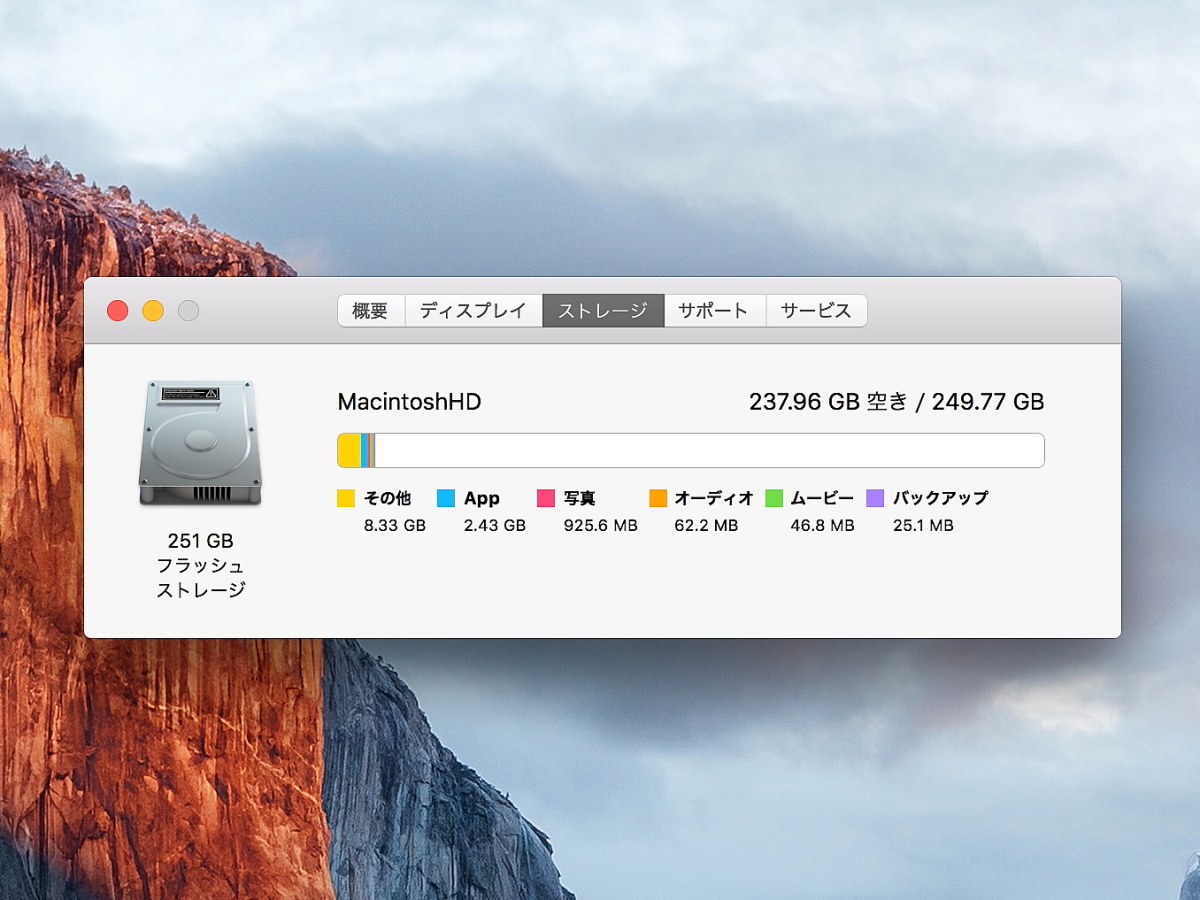Click the バックアップ category label
1200x900 pixels.
[x=940, y=498]
